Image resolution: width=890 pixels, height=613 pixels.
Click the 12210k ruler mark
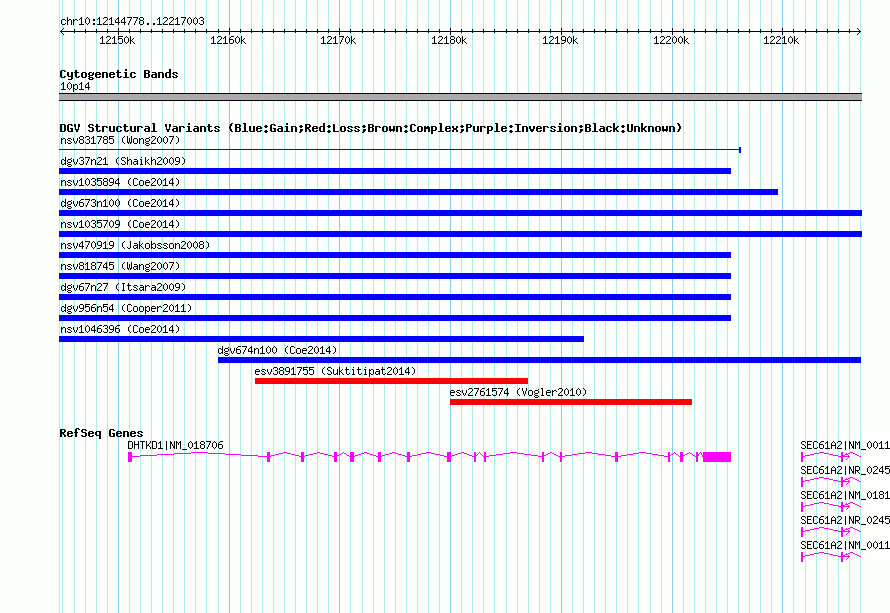(x=781, y=40)
